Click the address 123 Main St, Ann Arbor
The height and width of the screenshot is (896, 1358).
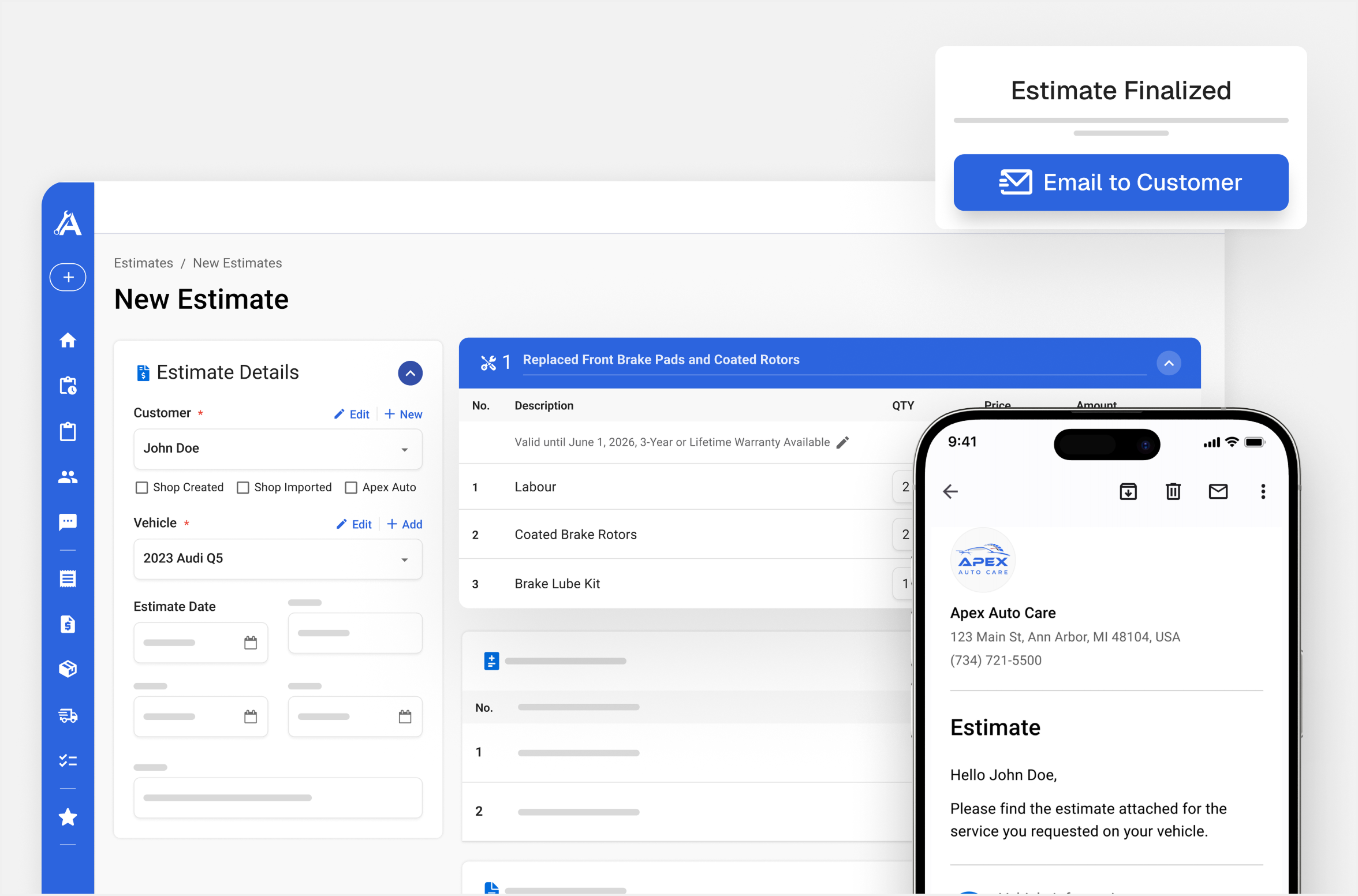click(x=1065, y=637)
